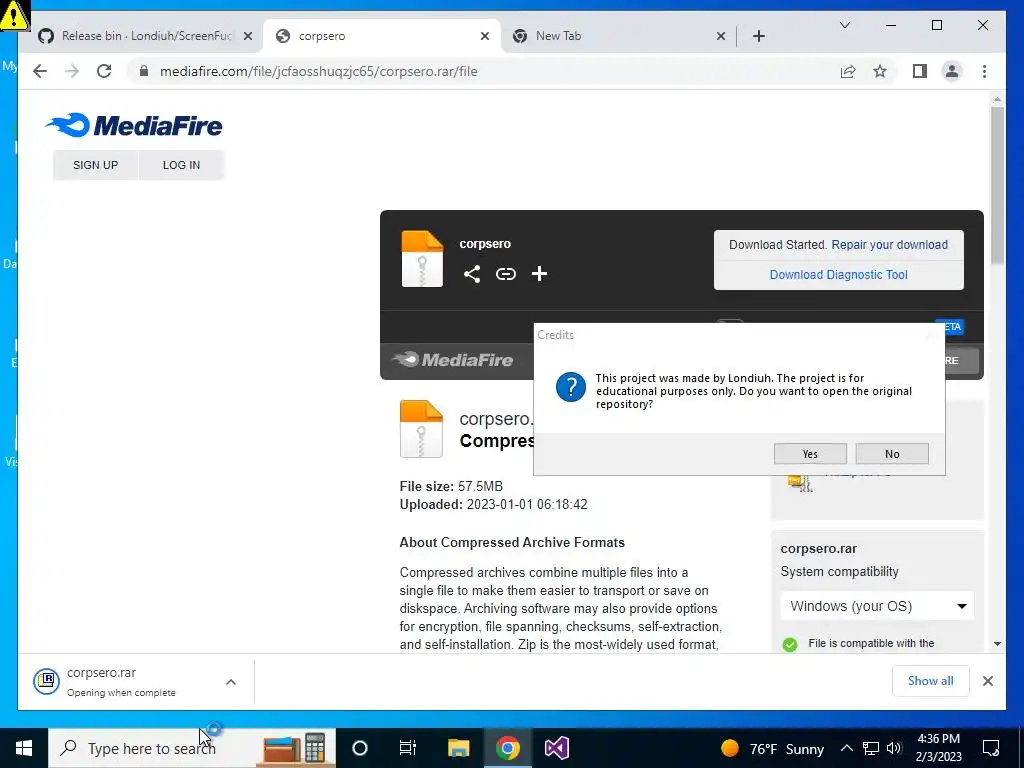Open Task View in the taskbar
The height and width of the screenshot is (768, 1024).
point(408,748)
